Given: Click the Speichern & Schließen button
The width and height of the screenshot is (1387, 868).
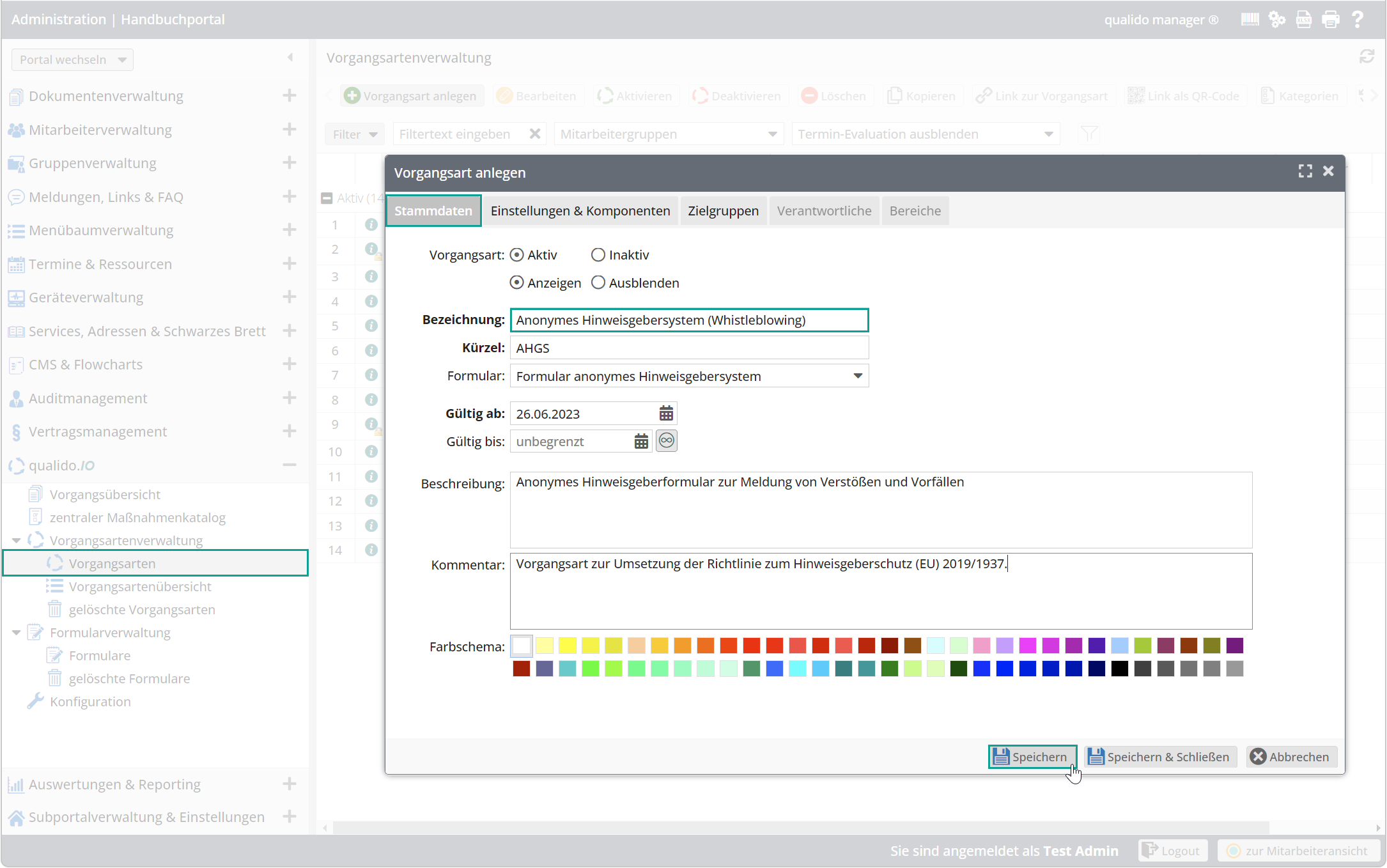Looking at the screenshot, I should coord(1160,757).
